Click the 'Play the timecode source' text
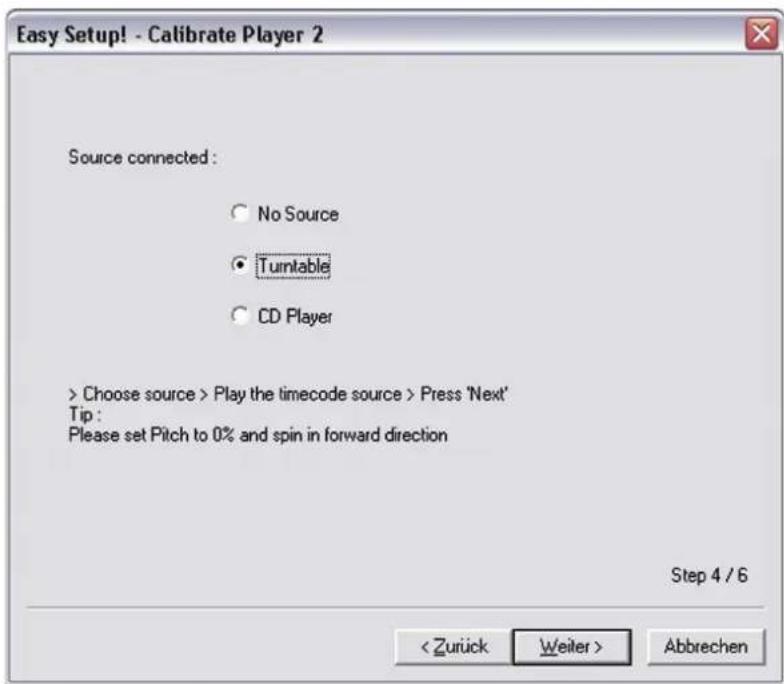 [308, 394]
